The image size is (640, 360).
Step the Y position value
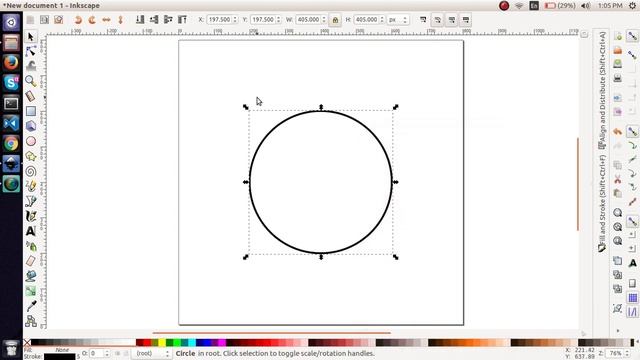coord(279,20)
